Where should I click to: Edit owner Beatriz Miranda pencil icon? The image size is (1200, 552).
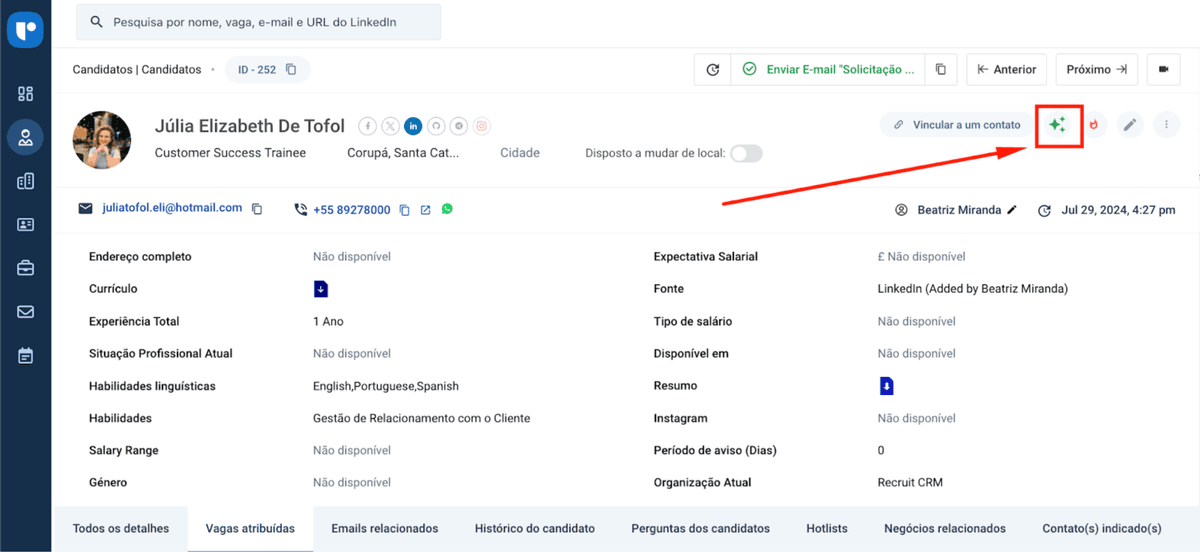click(x=1012, y=210)
